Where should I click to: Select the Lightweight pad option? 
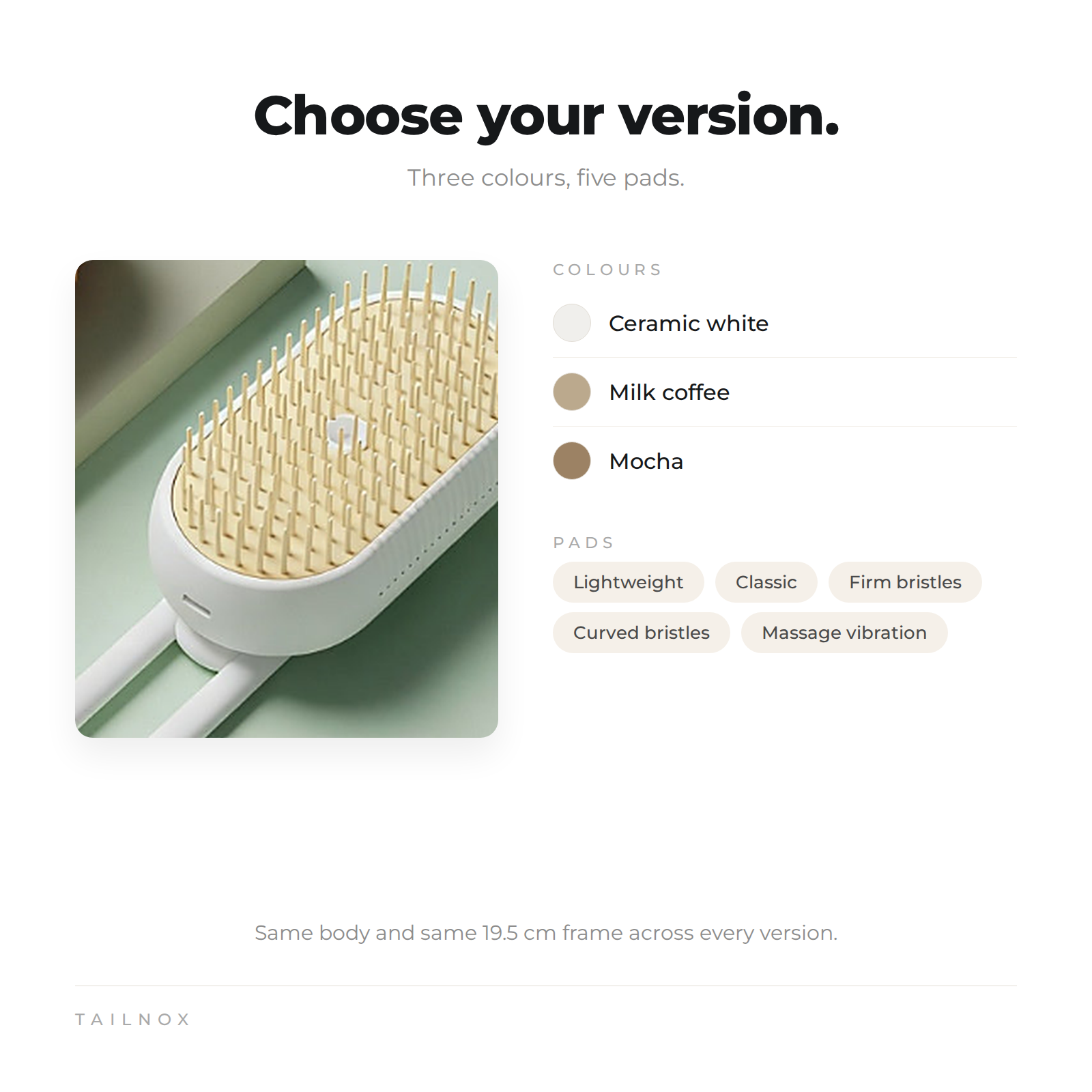[x=629, y=582]
